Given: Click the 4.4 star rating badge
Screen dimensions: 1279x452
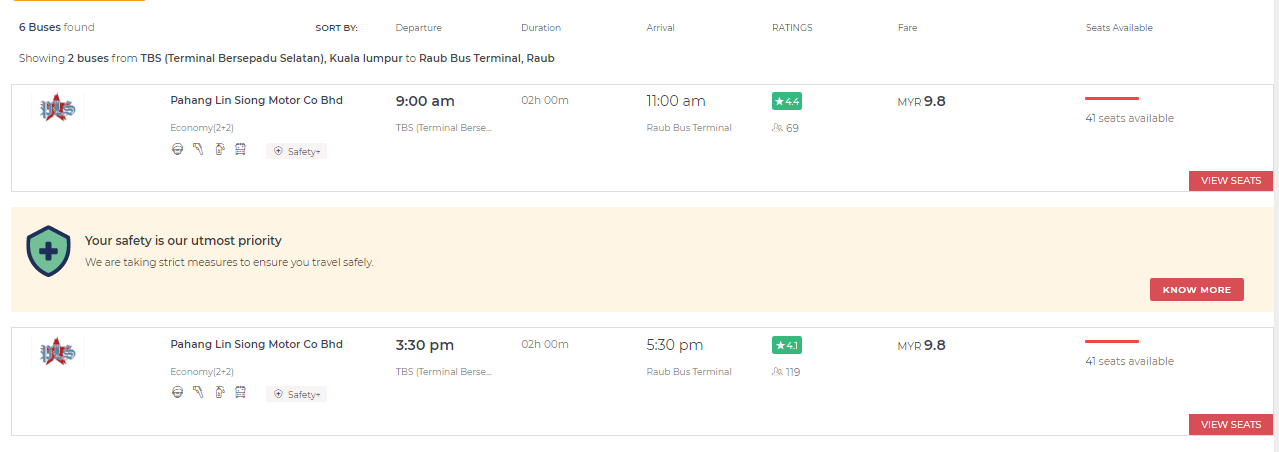Looking at the screenshot, I should click(x=786, y=101).
